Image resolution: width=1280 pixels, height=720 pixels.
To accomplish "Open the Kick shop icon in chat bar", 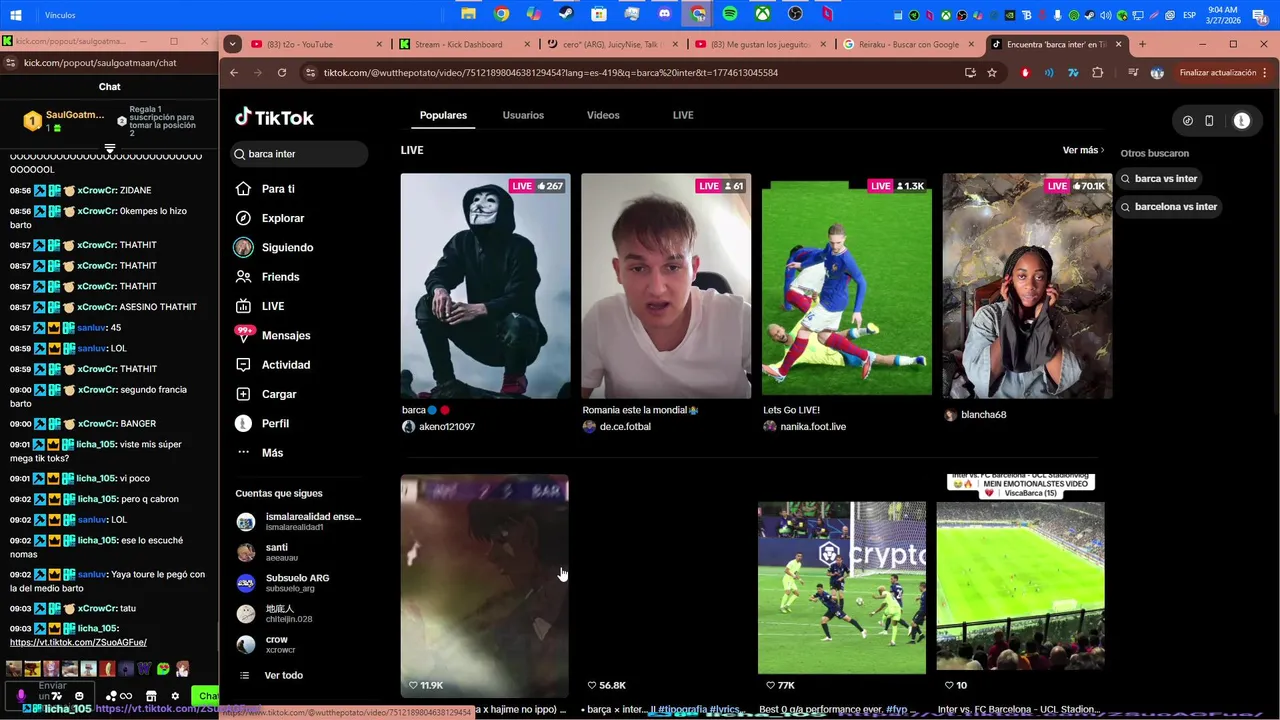I will [151, 696].
